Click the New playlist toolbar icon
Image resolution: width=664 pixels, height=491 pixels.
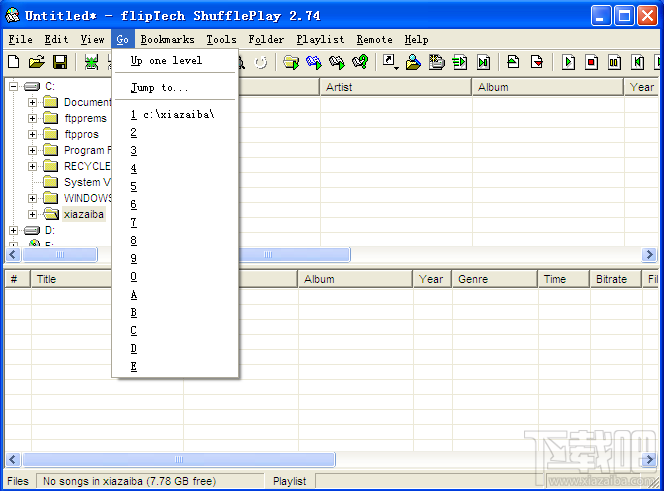[14, 62]
